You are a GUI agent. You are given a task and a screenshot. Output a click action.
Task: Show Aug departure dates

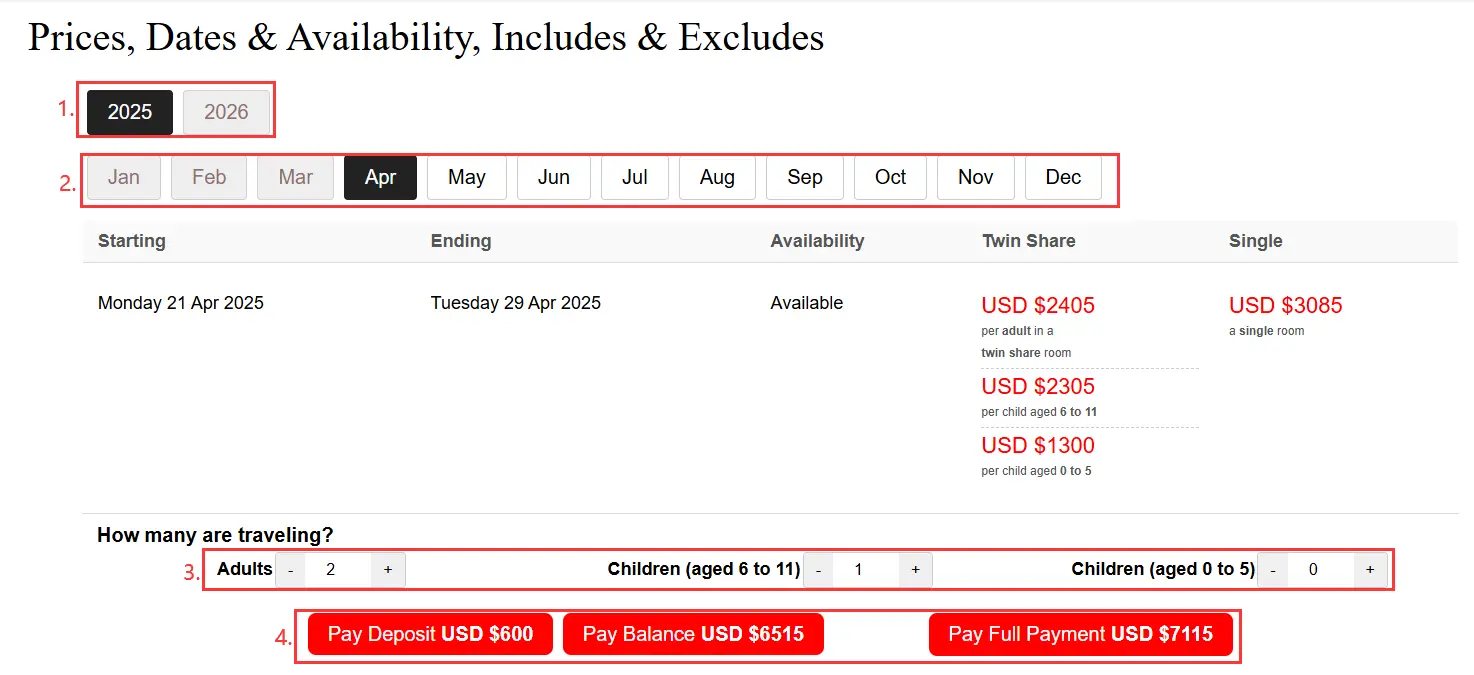(x=717, y=177)
